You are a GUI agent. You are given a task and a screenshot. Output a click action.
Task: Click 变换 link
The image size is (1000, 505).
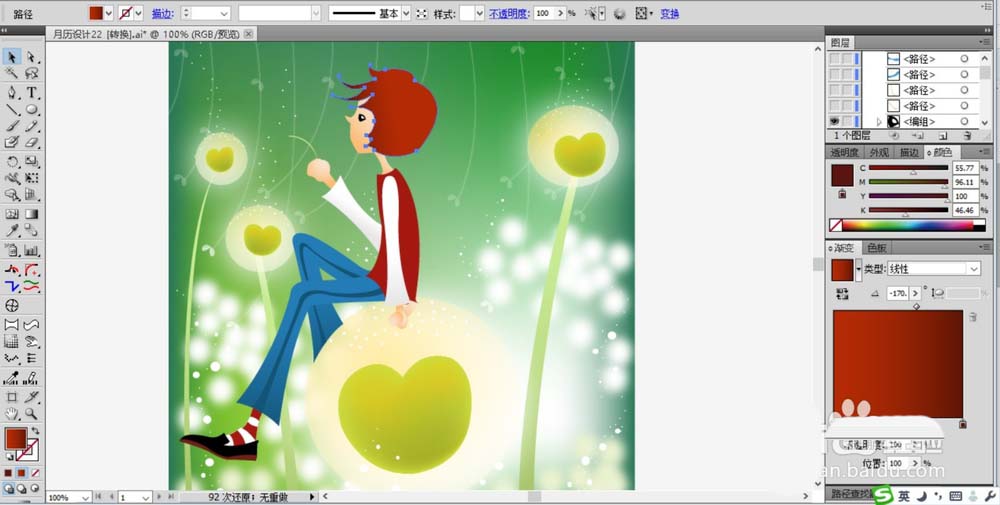(x=670, y=13)
